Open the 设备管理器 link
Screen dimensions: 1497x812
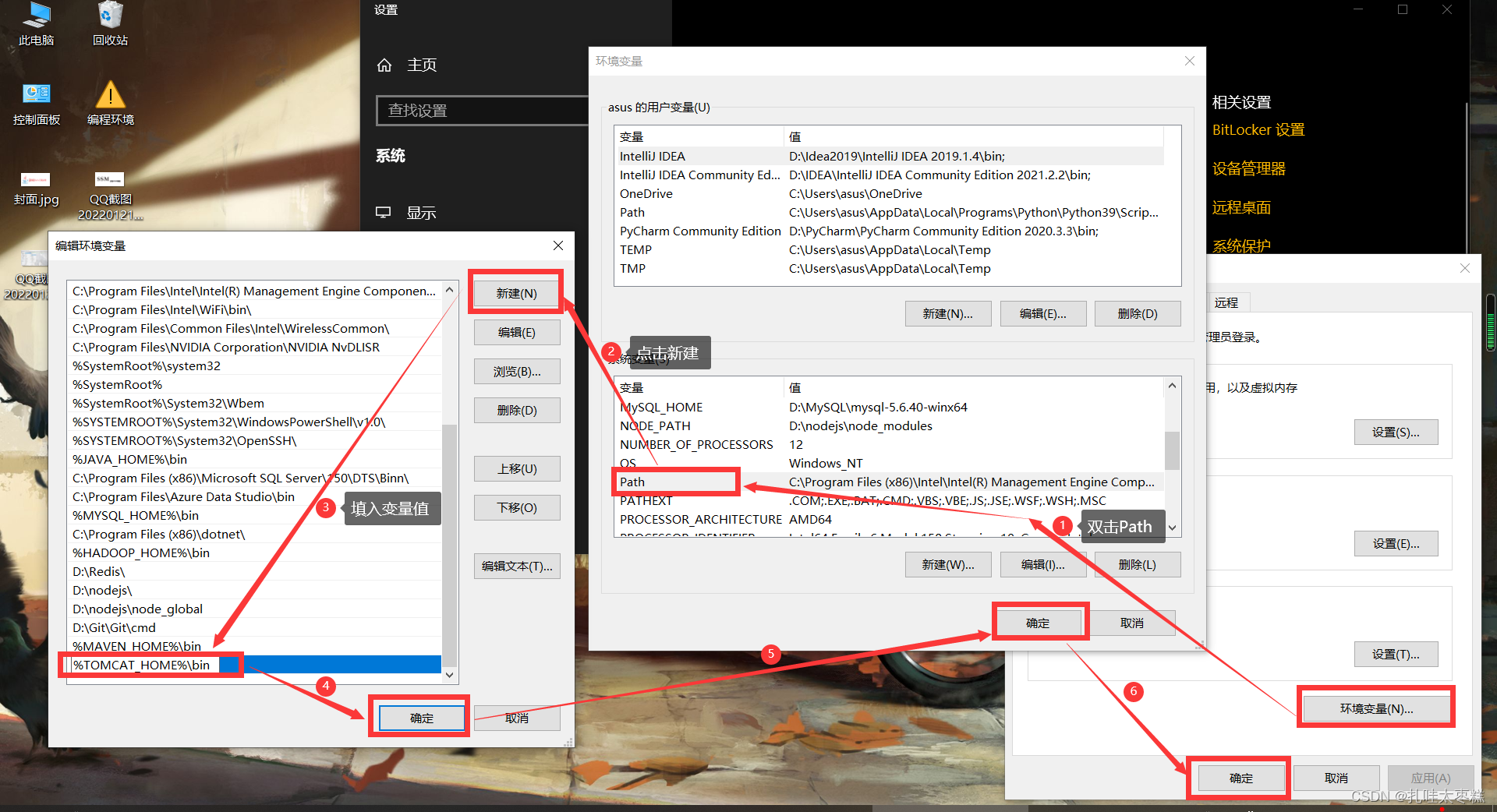pyautogui.click(x=1249, y=169)
